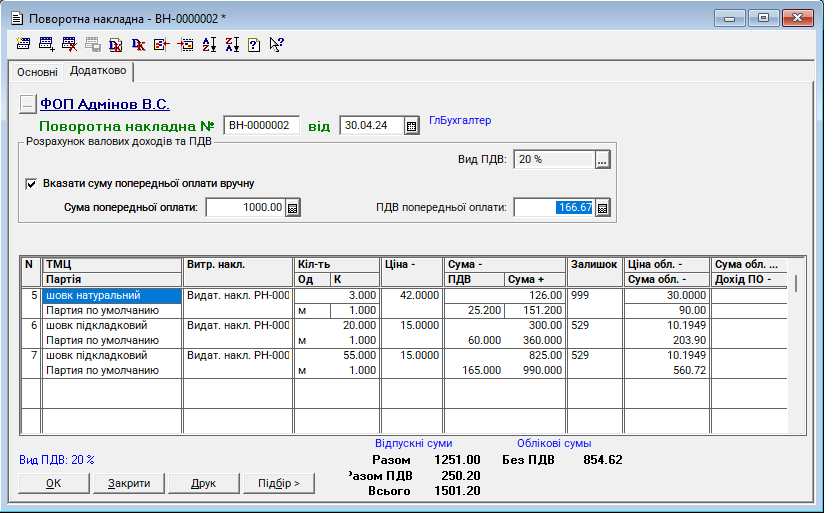Screen dimensions: 824x513
Task: Switch to the Основні tab
Action: pos(37,72)
